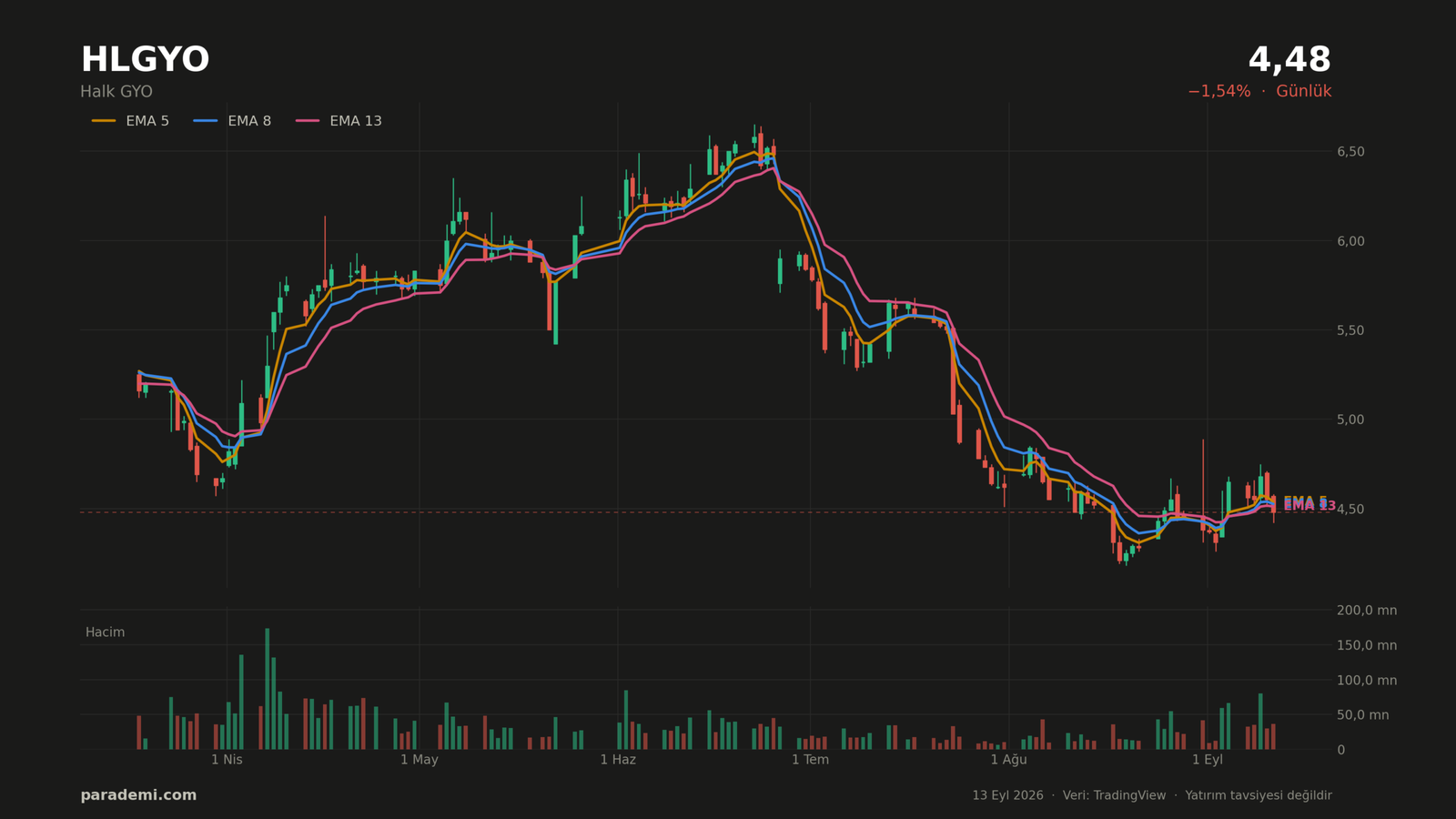The width and height of the screenshot is (1456, 819).
Task: Click the parademi.com footer text
Action: tap(138, 795)
